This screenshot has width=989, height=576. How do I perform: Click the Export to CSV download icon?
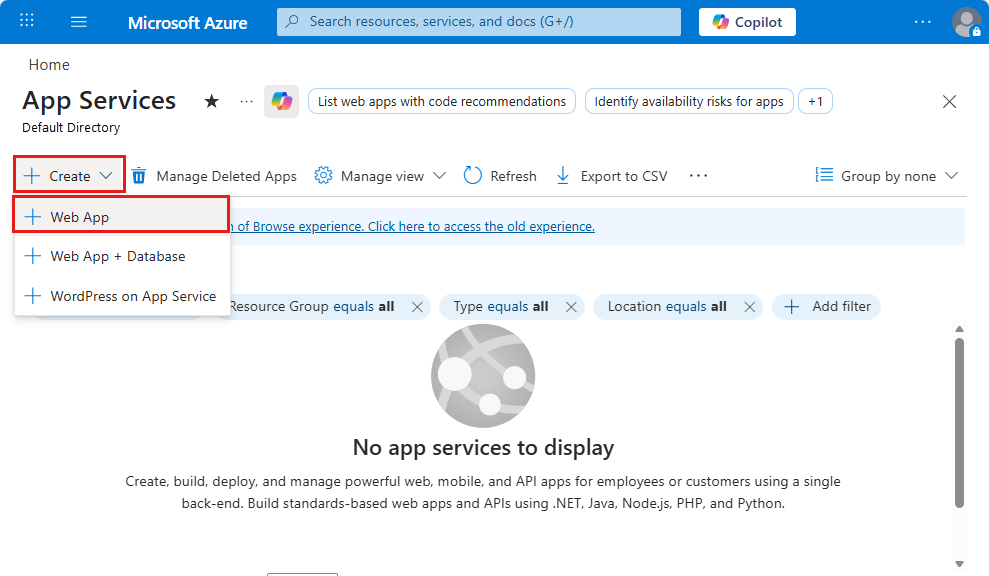[x=563, y=176]
